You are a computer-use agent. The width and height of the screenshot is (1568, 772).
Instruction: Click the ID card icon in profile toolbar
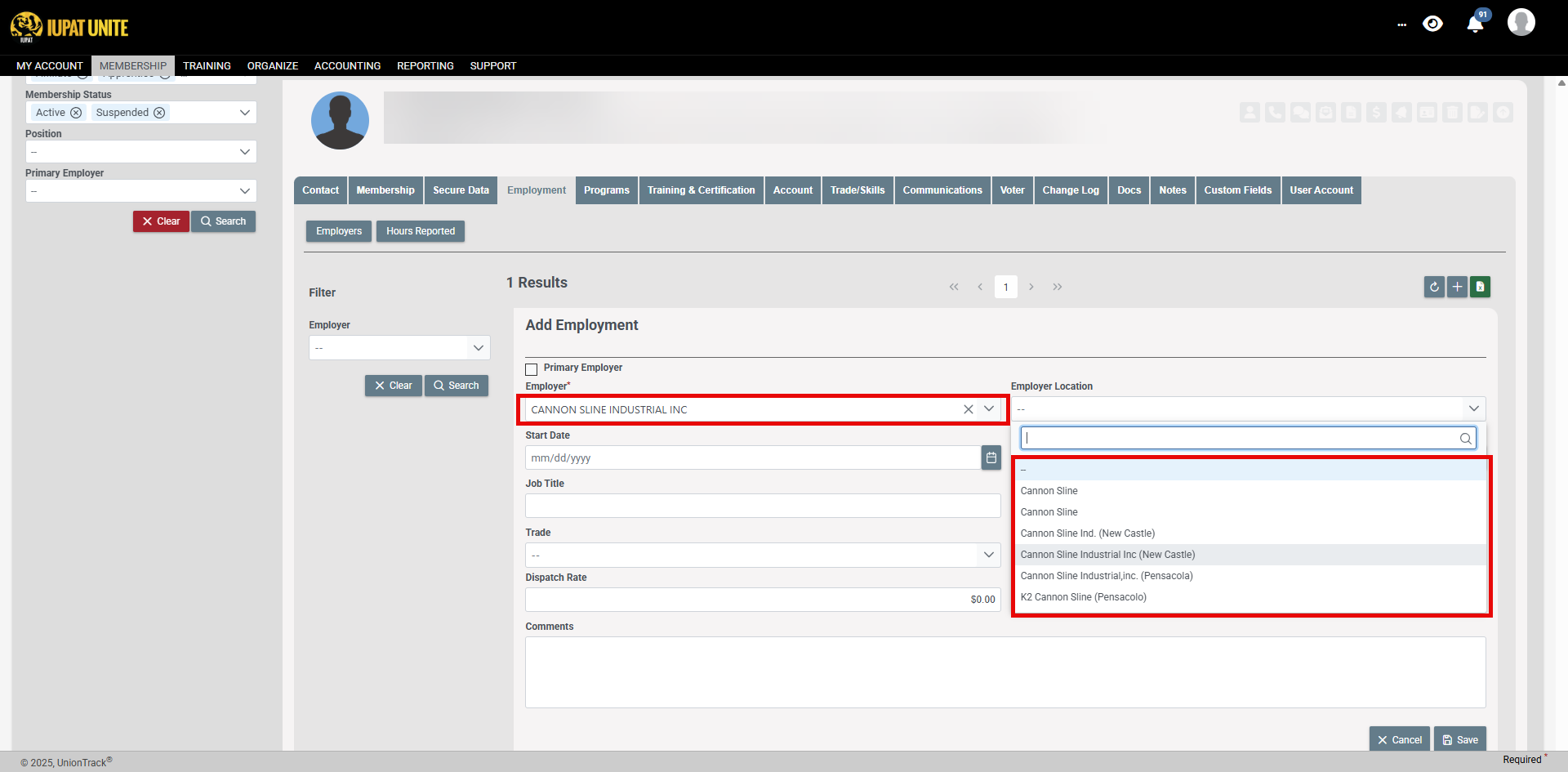(1427, 113)
